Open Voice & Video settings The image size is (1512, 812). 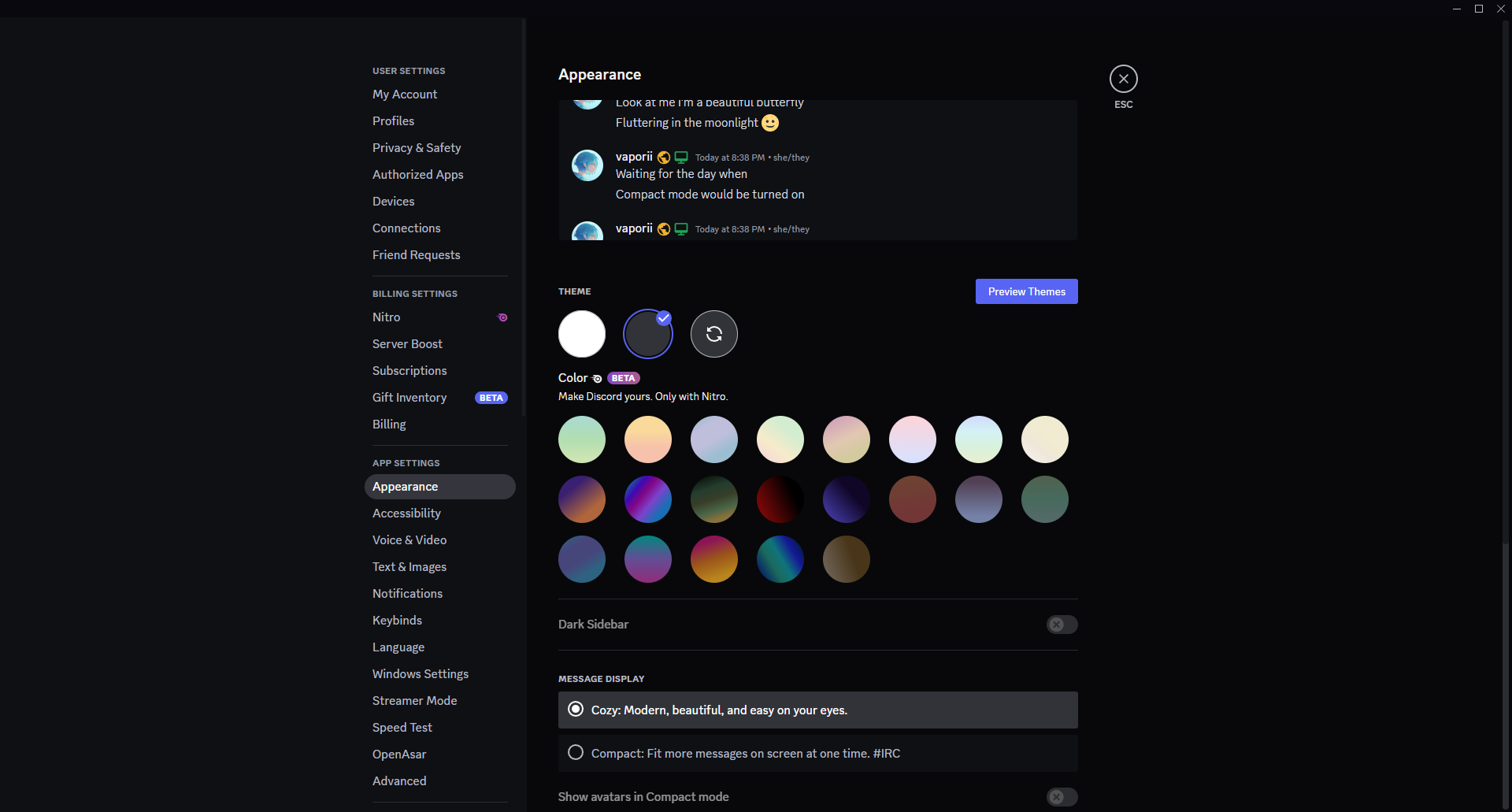point(440,540)
